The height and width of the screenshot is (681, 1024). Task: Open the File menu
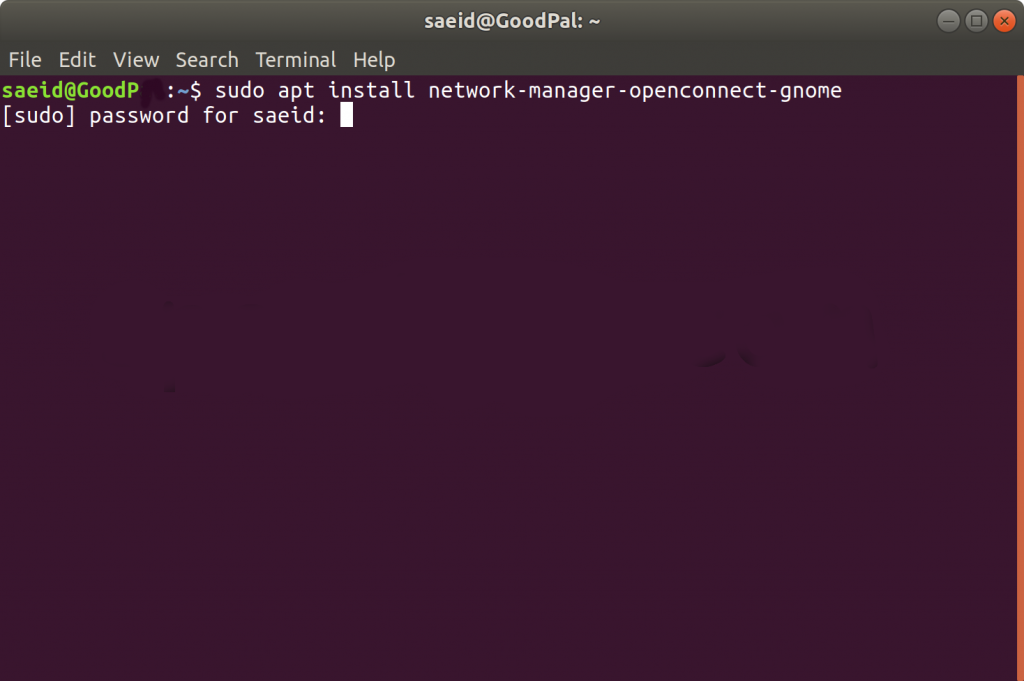coord(25,60)
